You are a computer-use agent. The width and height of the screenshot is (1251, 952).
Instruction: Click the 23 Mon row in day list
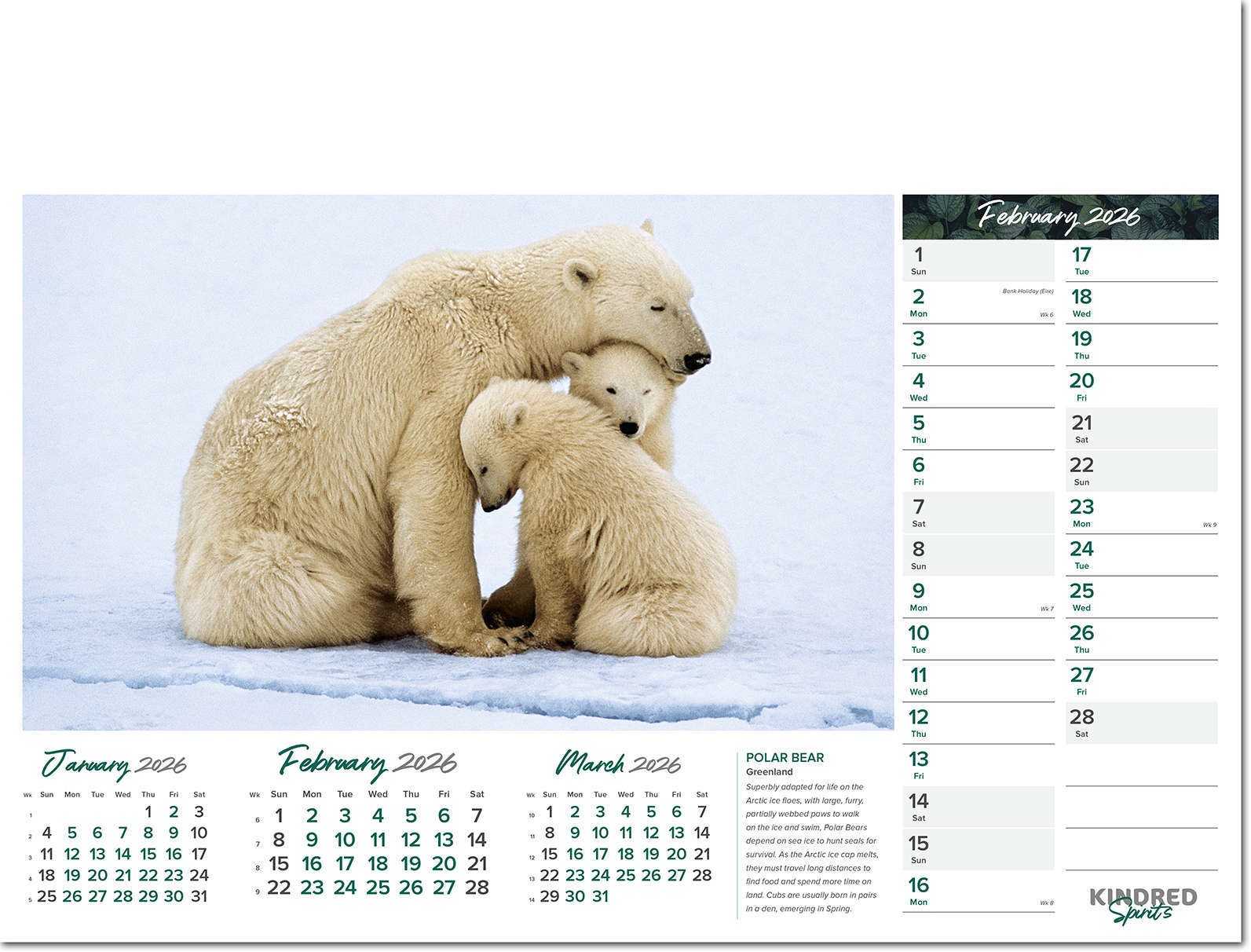click(x=1140, y=514)
